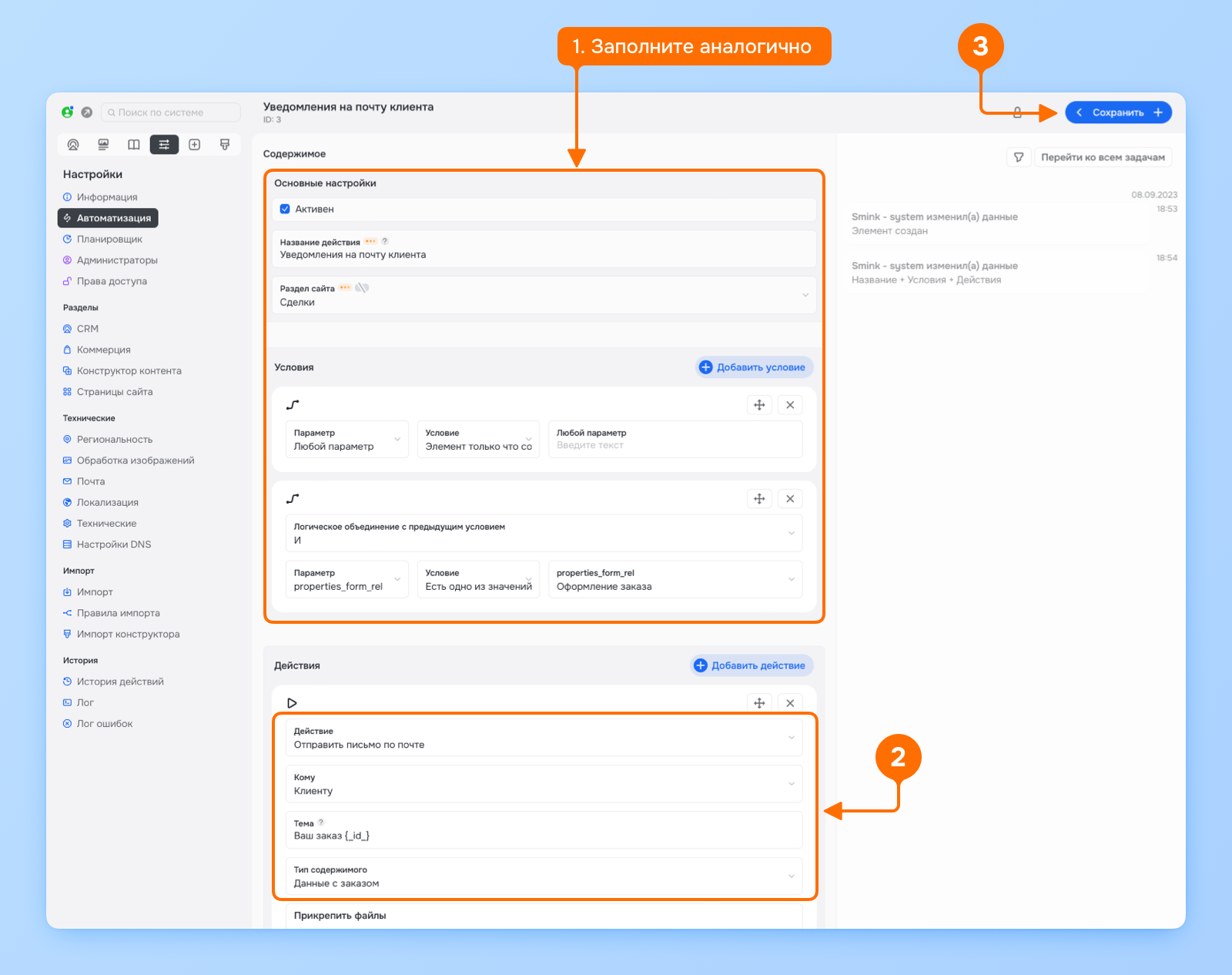Screen dimensions: 1232x975
Task: Open Условие dropdown Элемент только что со
Action: pos(478,439)
